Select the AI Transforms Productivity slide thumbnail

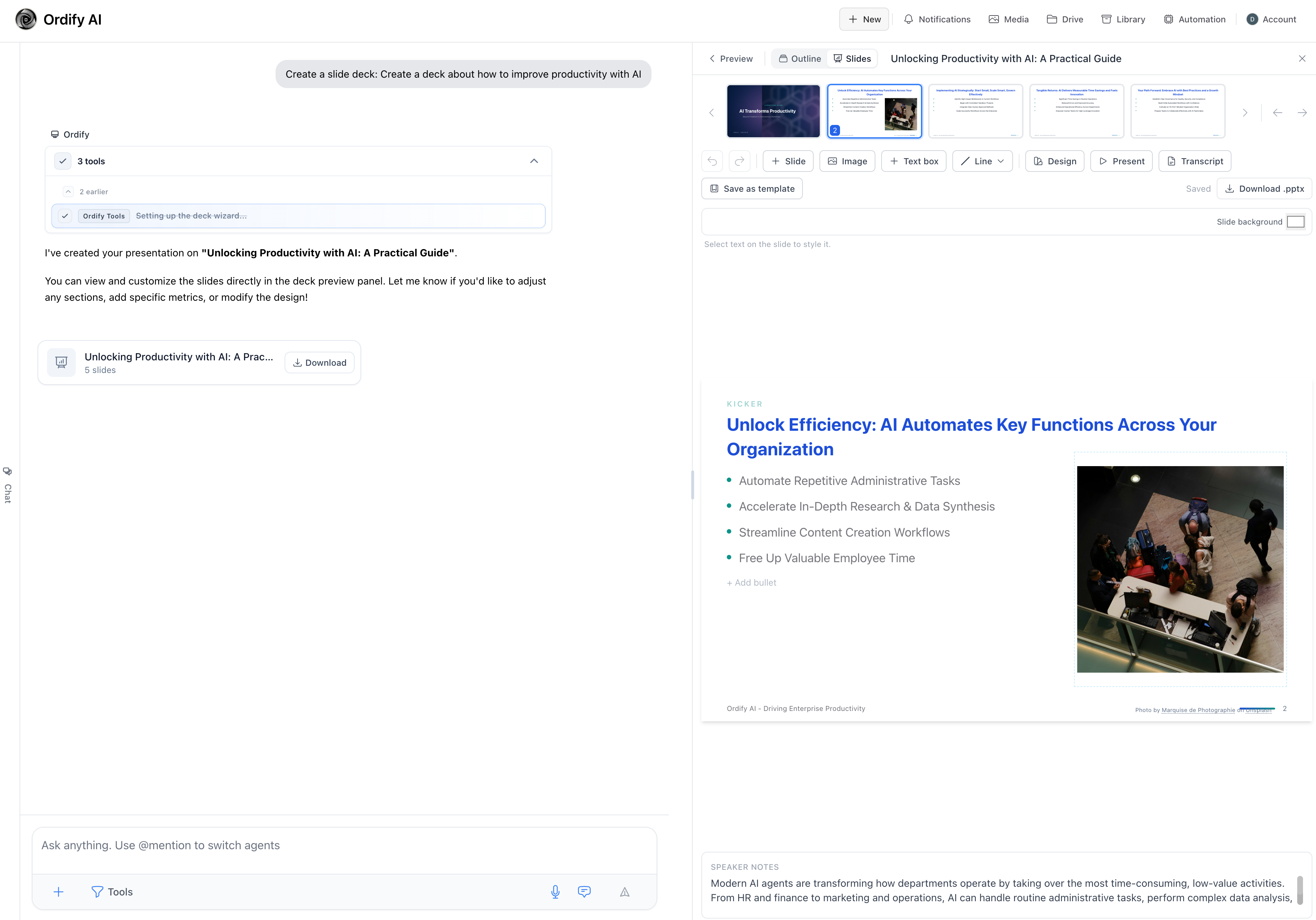coord(773,111)
